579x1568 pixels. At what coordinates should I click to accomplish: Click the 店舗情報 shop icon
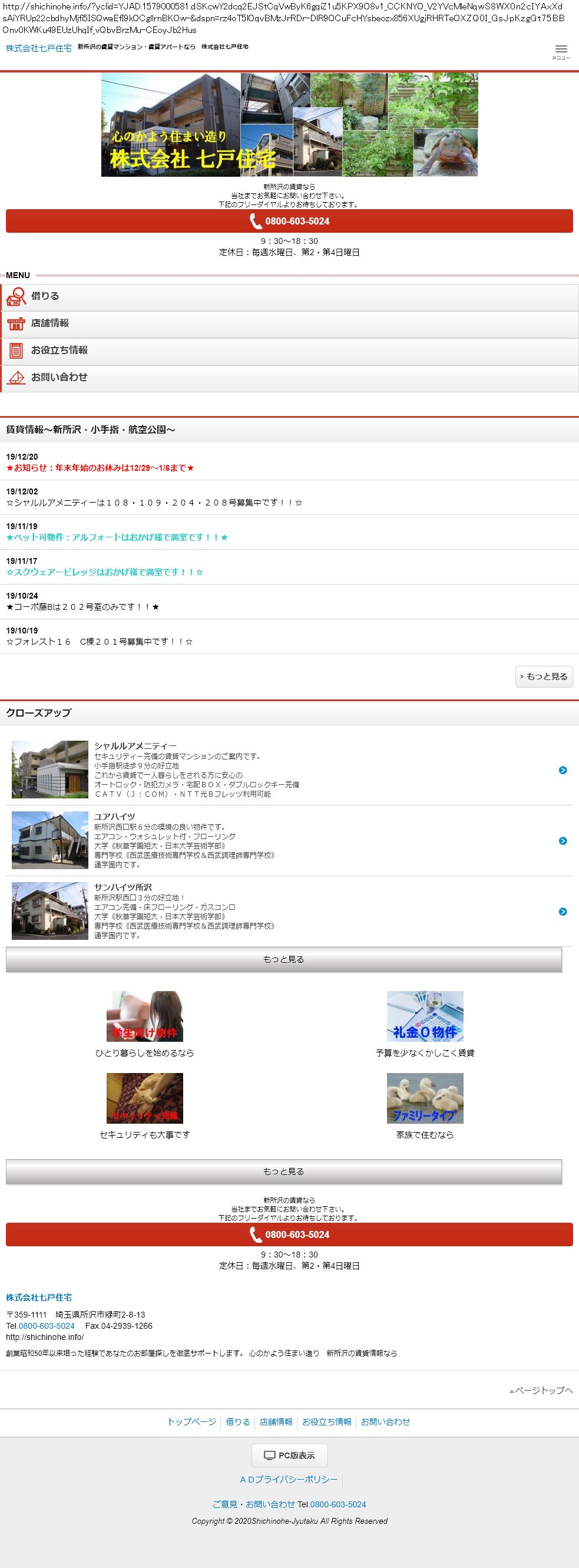[x=16, y=323]
